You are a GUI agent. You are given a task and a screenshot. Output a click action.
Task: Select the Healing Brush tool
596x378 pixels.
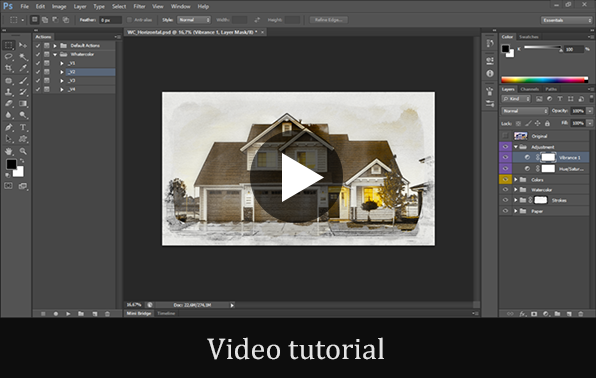click(8, 81)
